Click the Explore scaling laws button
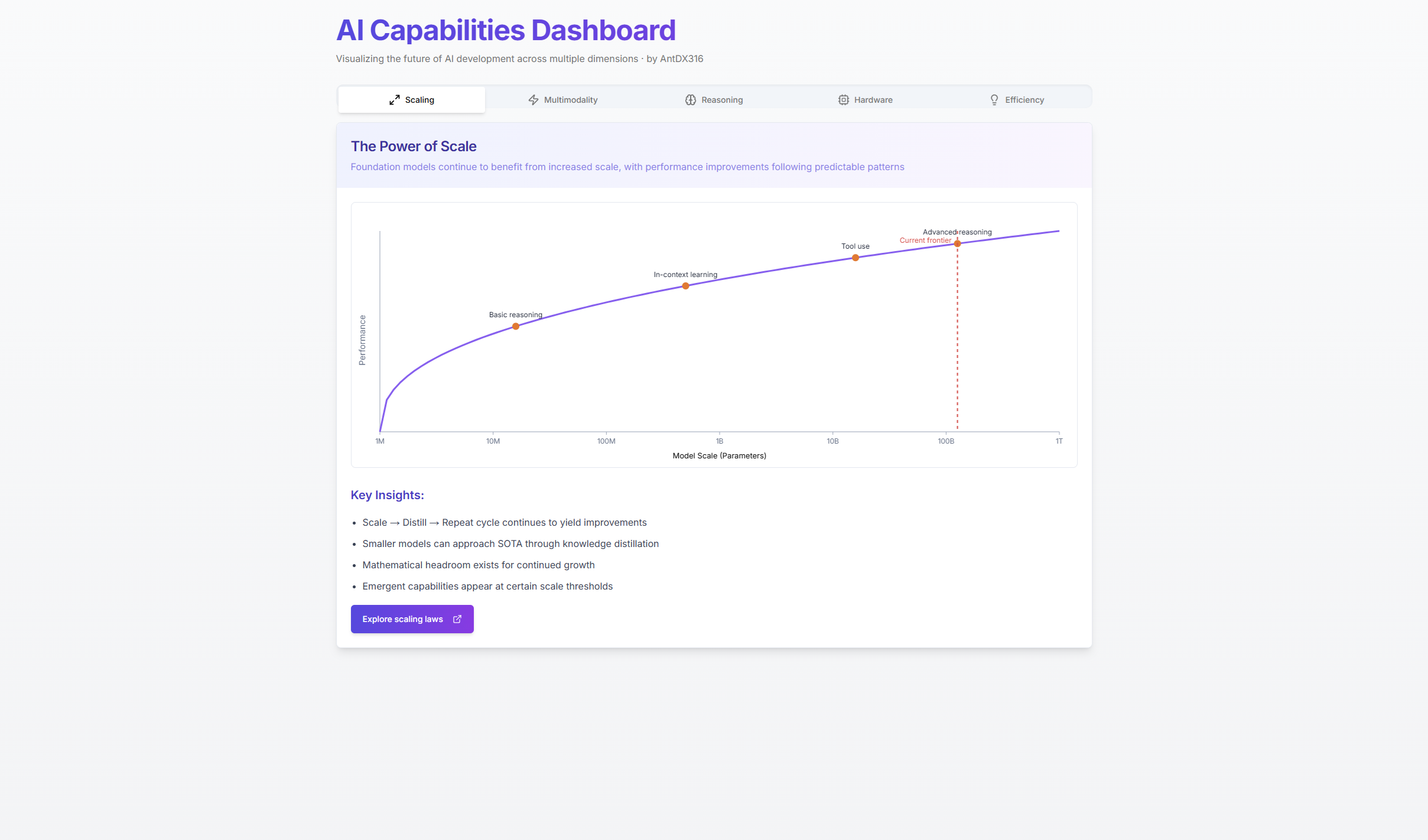Viewport: 1428px width, 840px height. [x=412, y=619]
